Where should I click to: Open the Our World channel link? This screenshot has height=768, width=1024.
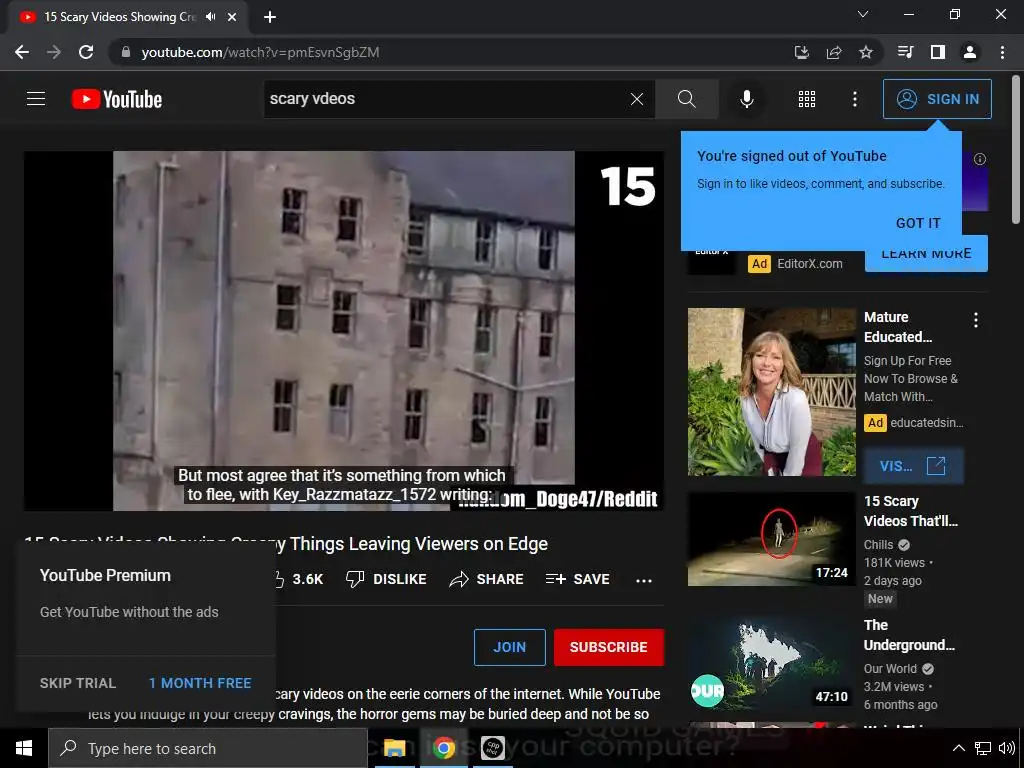pos(890,669)
